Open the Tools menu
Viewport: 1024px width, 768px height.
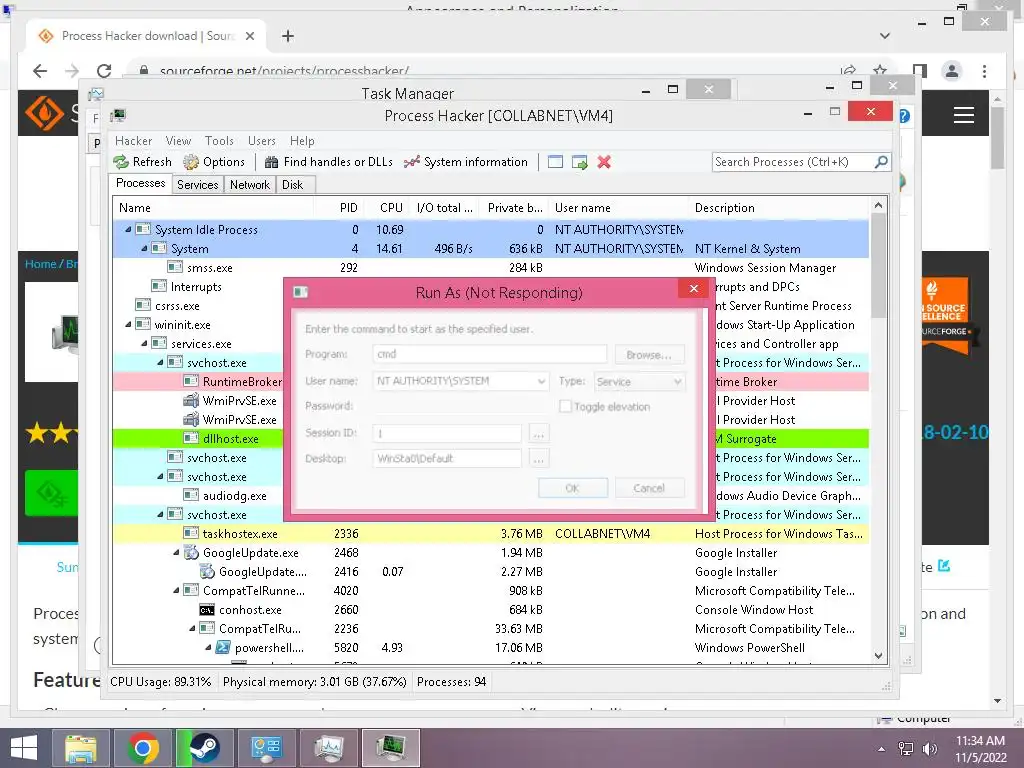(219, 140)
